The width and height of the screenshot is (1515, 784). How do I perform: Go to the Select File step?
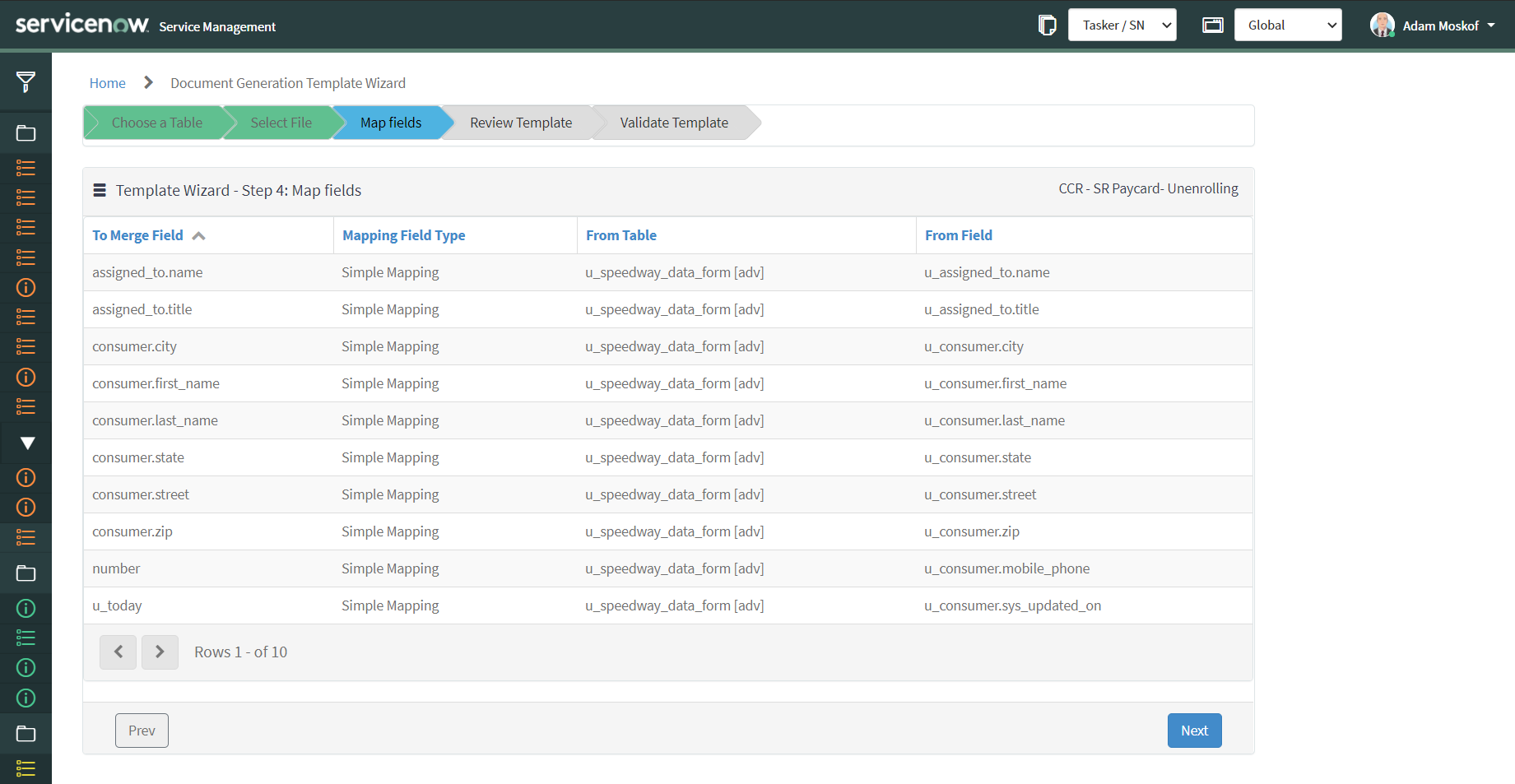point(281,123)
